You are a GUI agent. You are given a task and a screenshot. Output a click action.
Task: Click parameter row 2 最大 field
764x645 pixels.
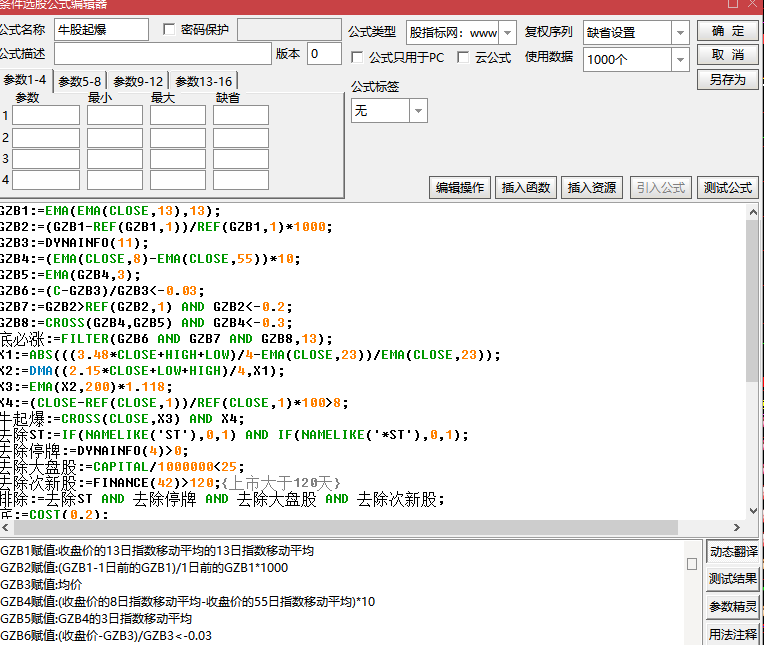tap(178, 138)
